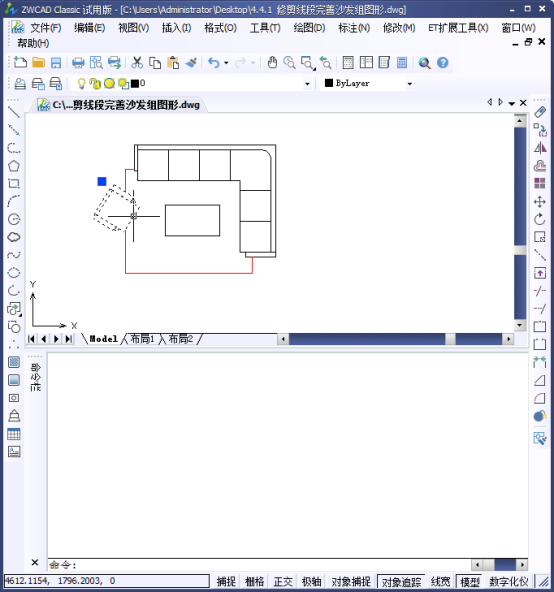The image size is (554, 592).
Task: Expand the undo history arrow
Action: 226,63
